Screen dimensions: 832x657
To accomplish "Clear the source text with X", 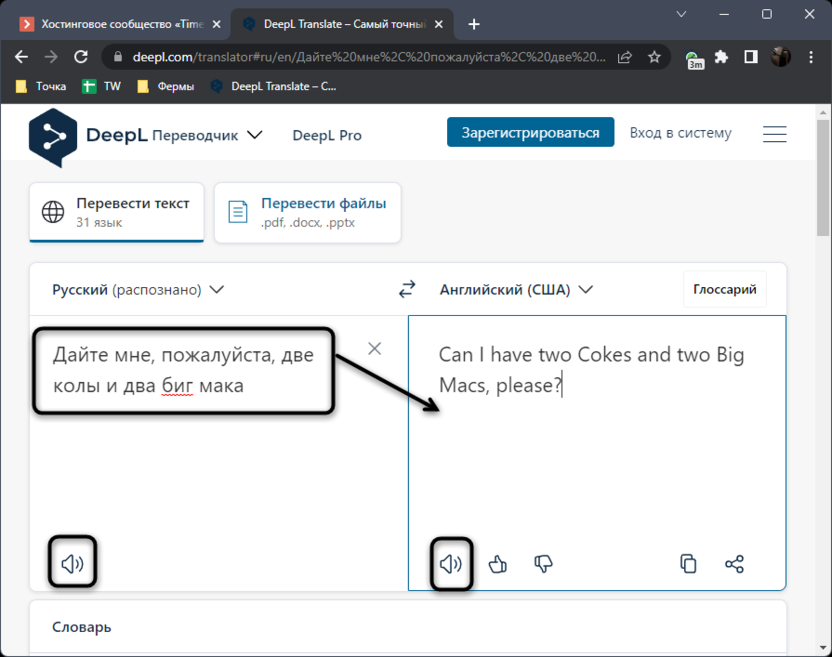I will coord(374,348).
